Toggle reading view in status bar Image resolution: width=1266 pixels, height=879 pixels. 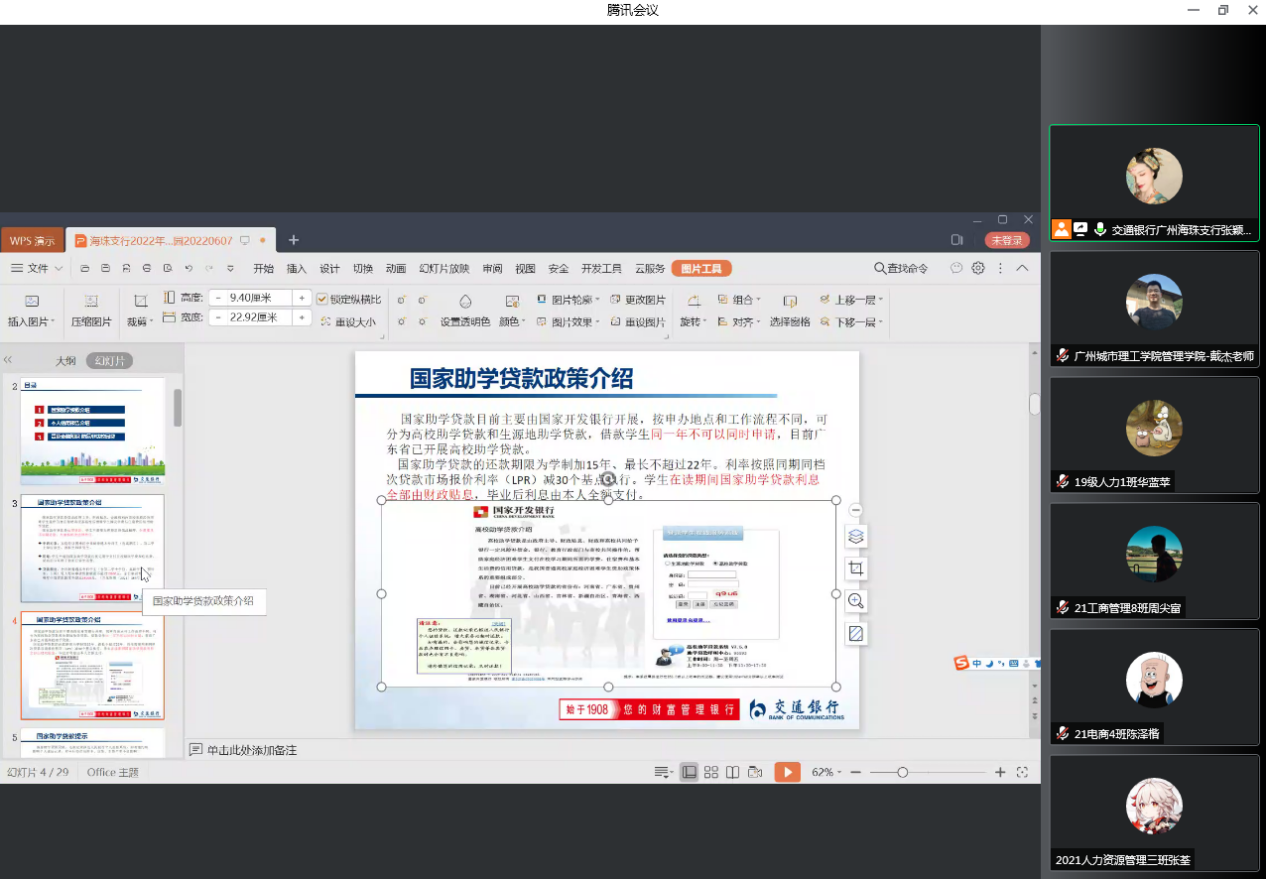733,772
